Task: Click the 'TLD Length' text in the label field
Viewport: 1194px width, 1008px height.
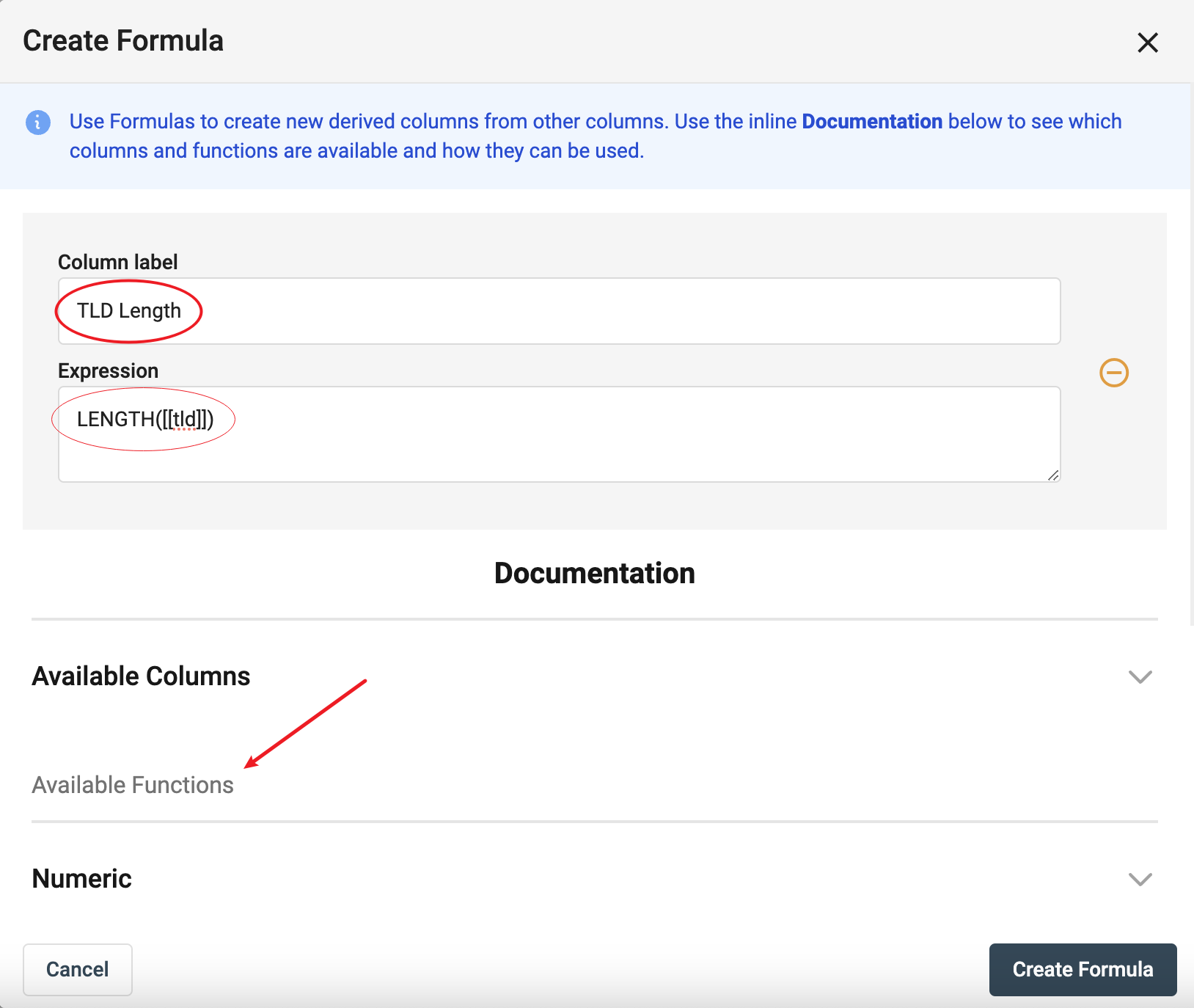Action: coord(129,311)
